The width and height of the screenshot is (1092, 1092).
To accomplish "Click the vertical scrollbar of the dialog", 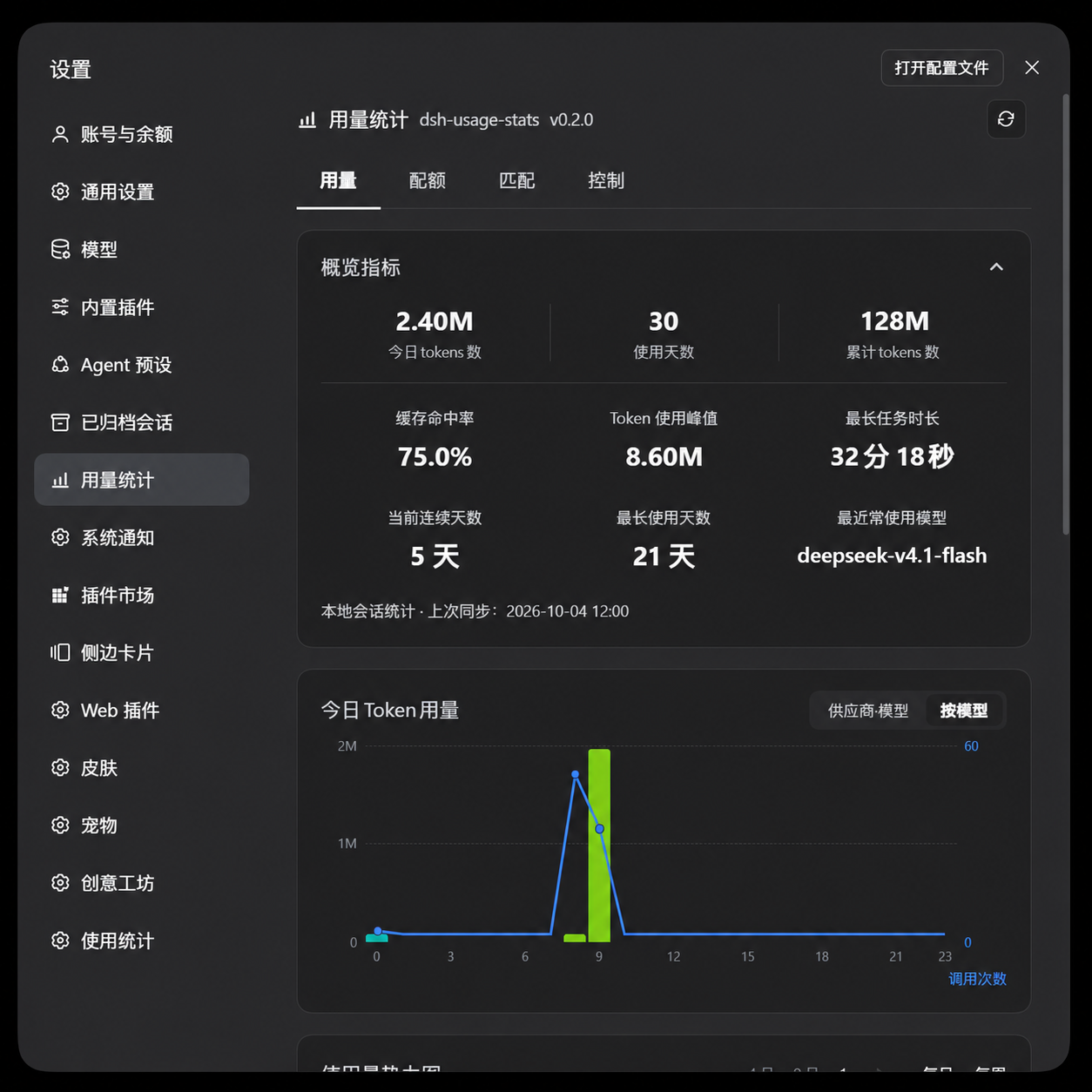I will (1066, 313).
